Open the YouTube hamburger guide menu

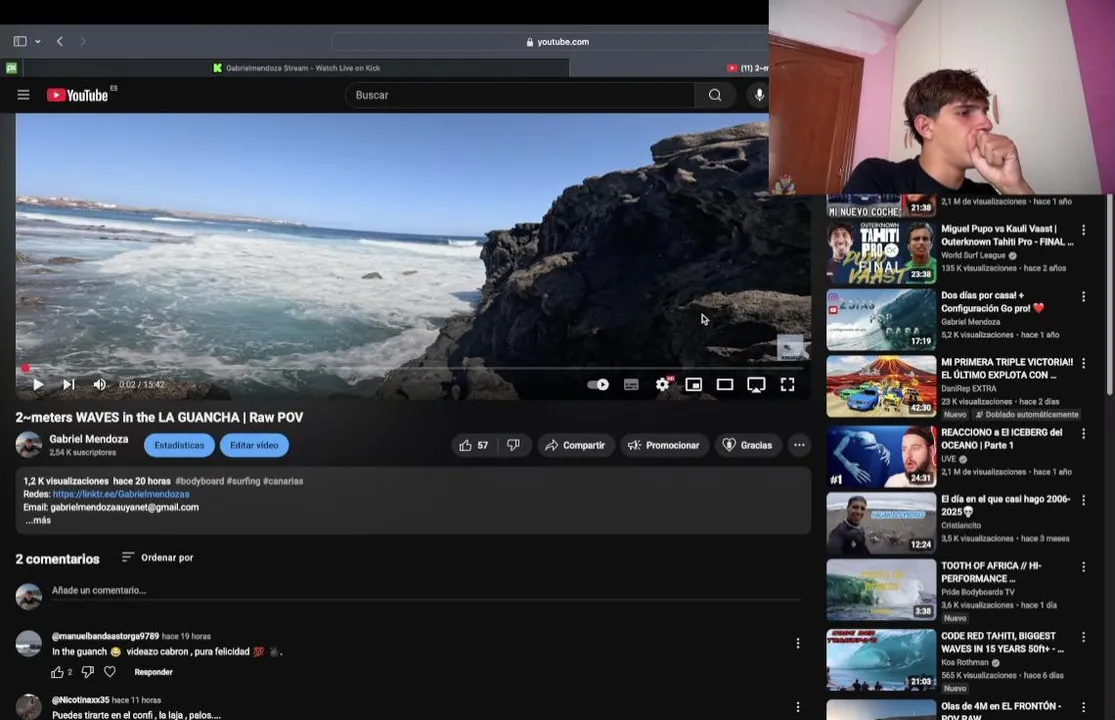coord(23,95)
